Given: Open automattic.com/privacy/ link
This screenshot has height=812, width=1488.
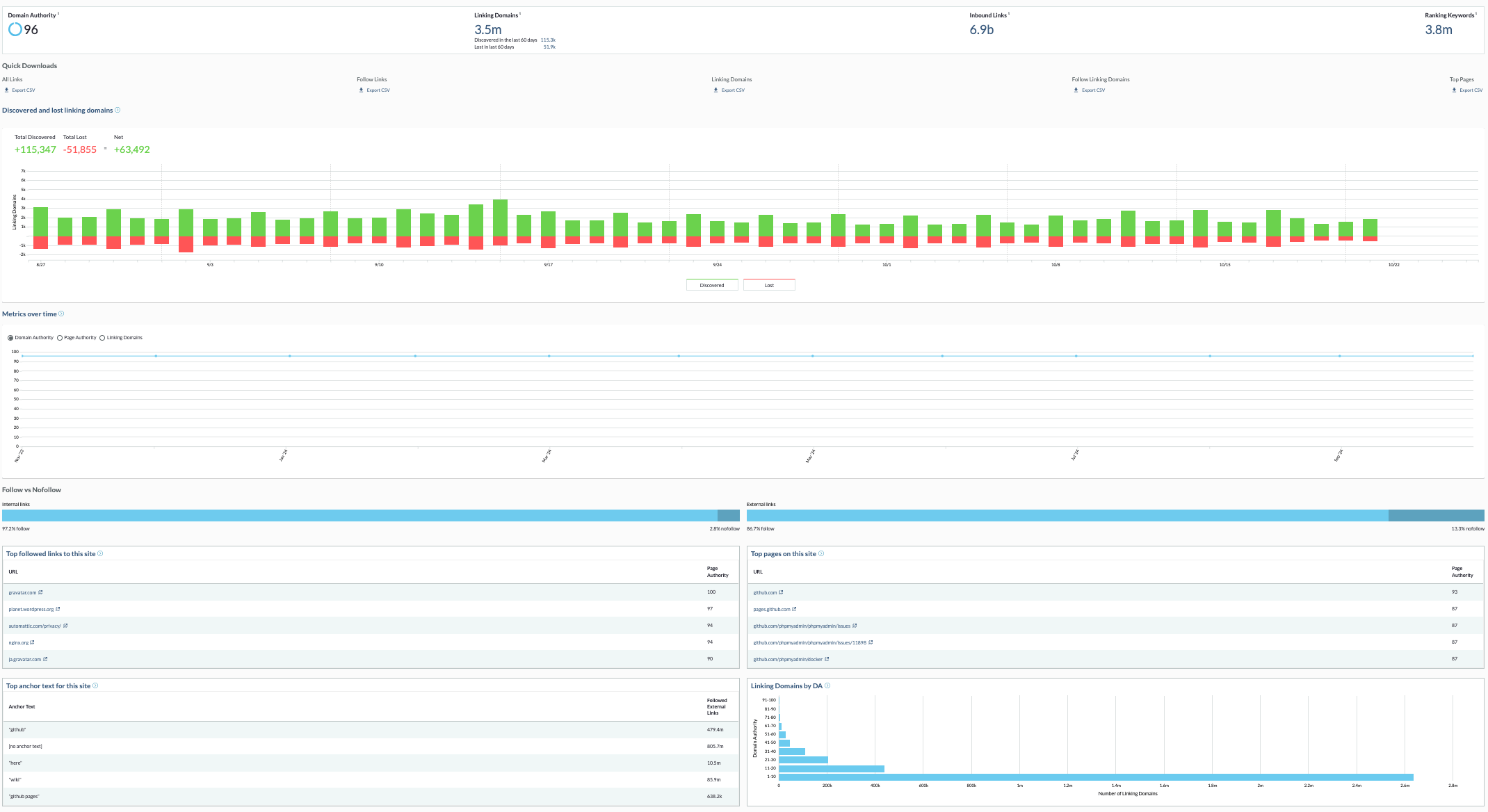Looking at the screenshot, I should tap(35, 626).
